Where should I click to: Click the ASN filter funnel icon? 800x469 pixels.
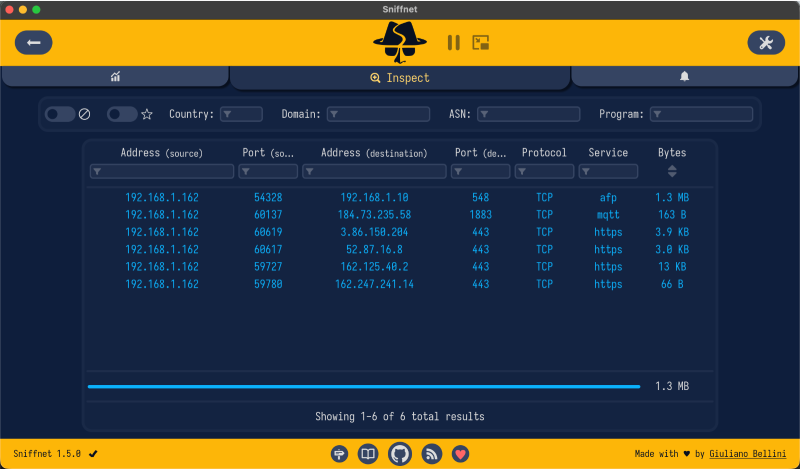coord(485,114)
